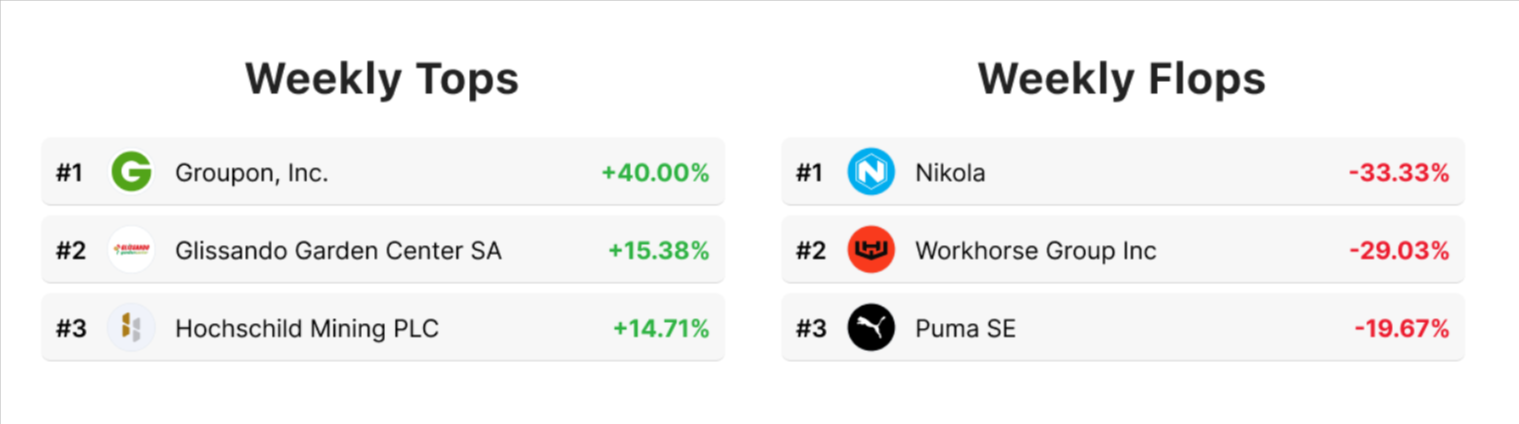Image resolution: width=1519 pixels, height=424 pixels.
Task: Select the Puma SE company name
Action: coord(965,328)
